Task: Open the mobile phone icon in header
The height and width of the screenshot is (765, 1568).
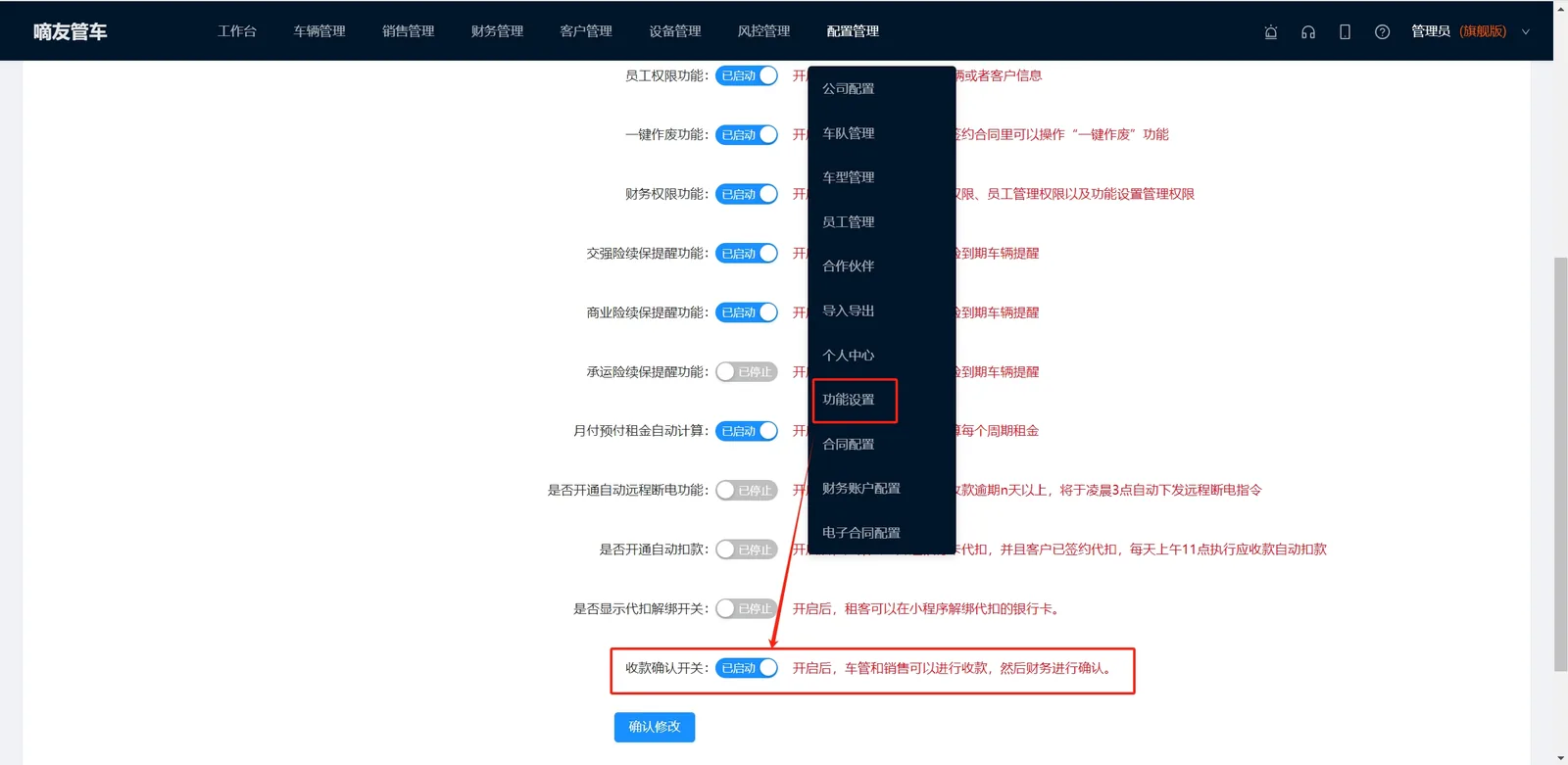Action: [1346, 31]
